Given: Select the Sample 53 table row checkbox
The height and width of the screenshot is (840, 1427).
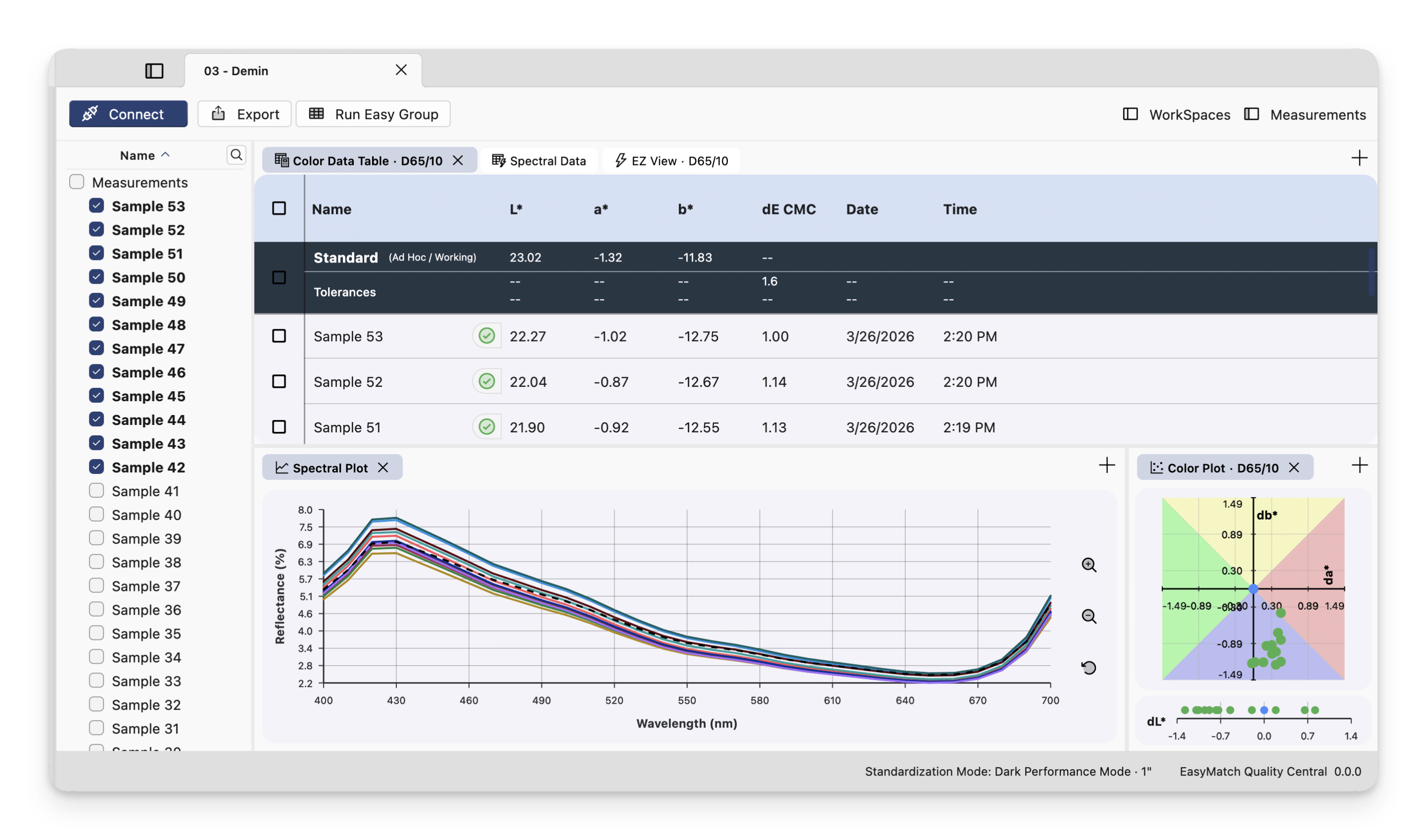Looking at the screenshot, I should [x=278, y=336].
